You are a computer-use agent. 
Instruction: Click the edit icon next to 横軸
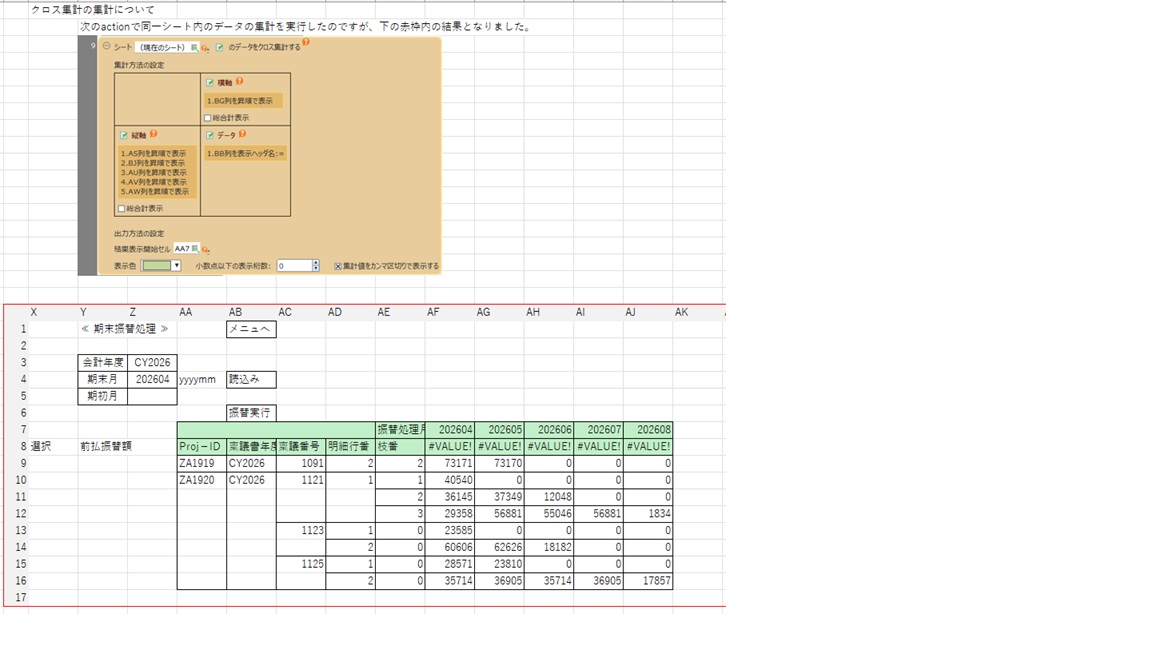[x=210, y=83]
